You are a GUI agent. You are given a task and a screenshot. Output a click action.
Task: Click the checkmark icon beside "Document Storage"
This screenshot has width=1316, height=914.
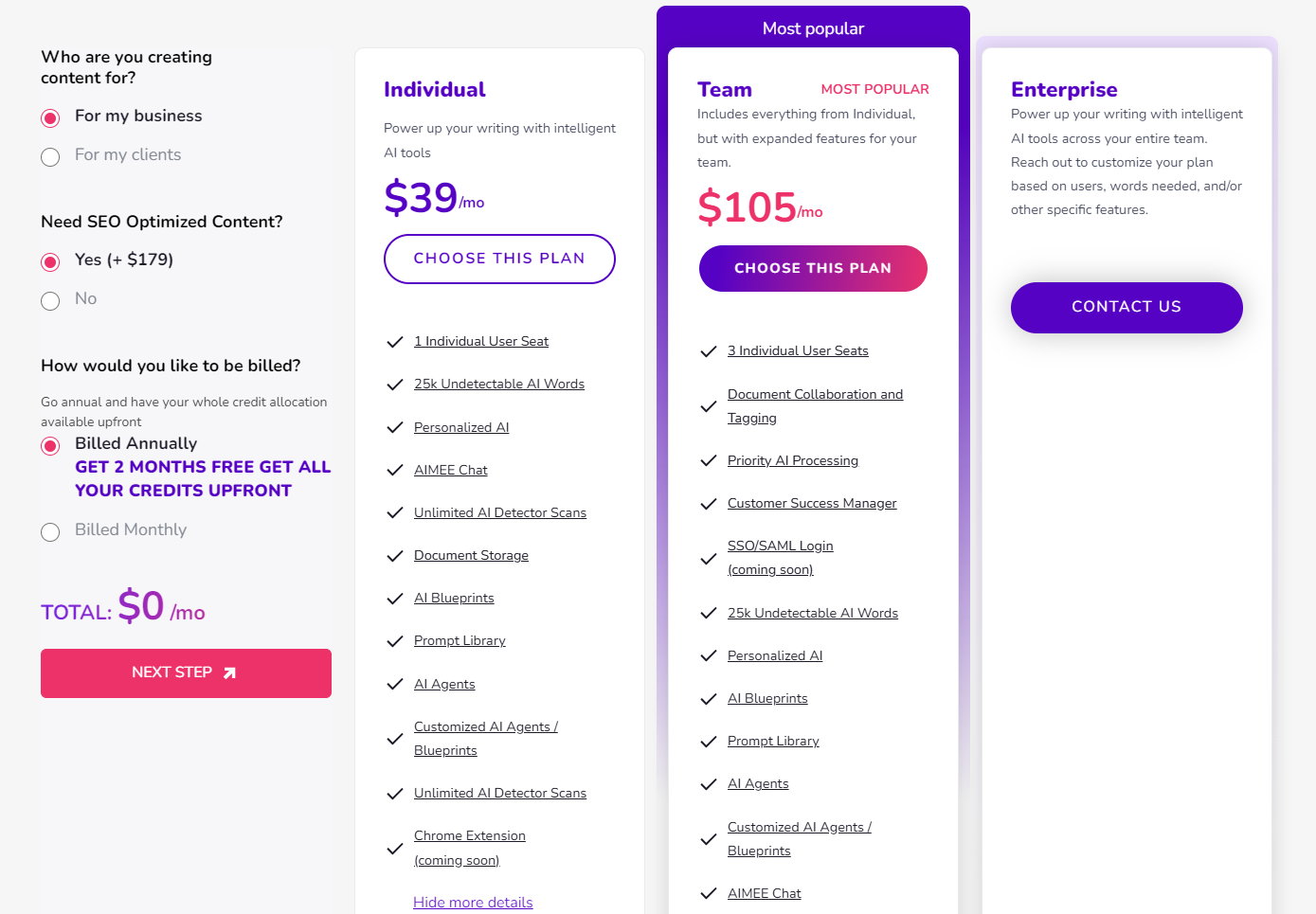click(395, 556)
